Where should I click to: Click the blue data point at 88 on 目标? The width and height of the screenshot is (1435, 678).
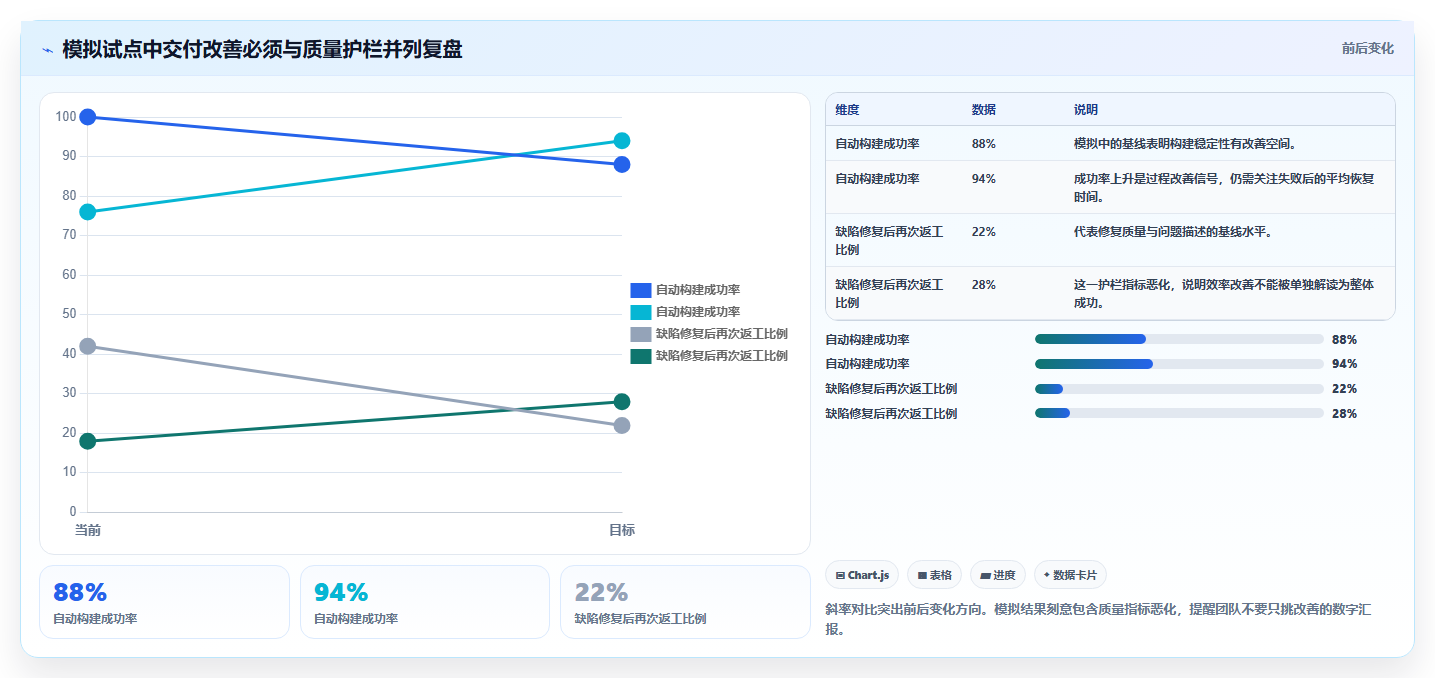point(622,164)
